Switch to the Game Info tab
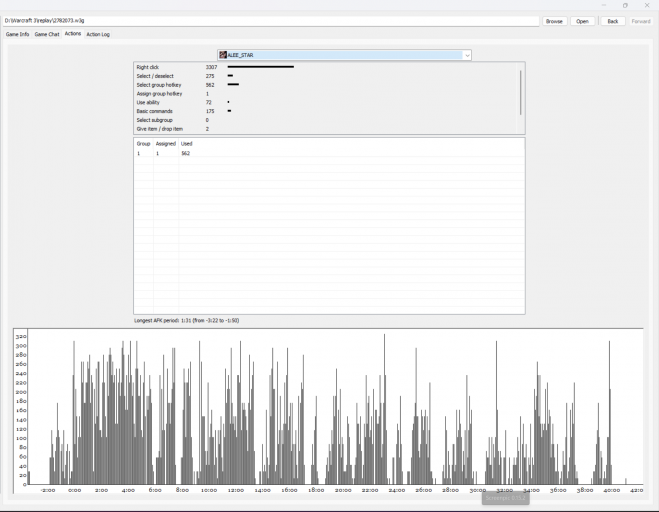The image size is (659, 512). pyautogui.click(x=17, y=34)
